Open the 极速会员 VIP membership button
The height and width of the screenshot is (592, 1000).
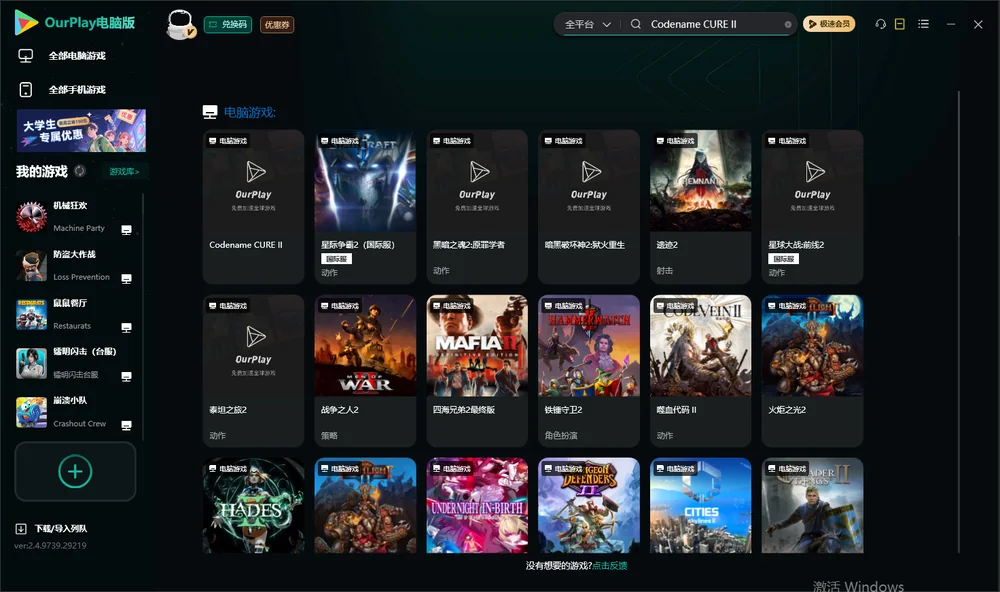point(828,24)
